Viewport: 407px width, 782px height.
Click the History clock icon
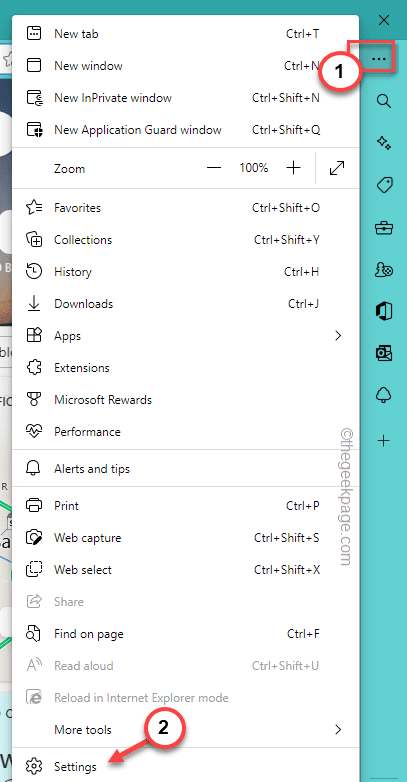pos(34,272)
